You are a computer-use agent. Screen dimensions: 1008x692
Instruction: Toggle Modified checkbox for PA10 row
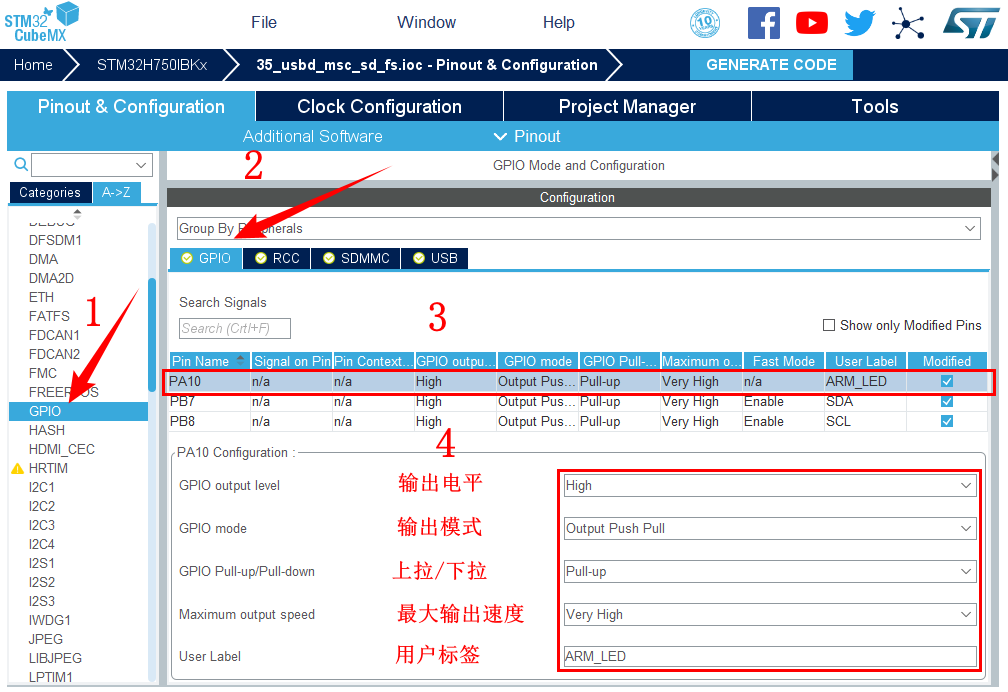pyautogui.click(x=947, y=381)
